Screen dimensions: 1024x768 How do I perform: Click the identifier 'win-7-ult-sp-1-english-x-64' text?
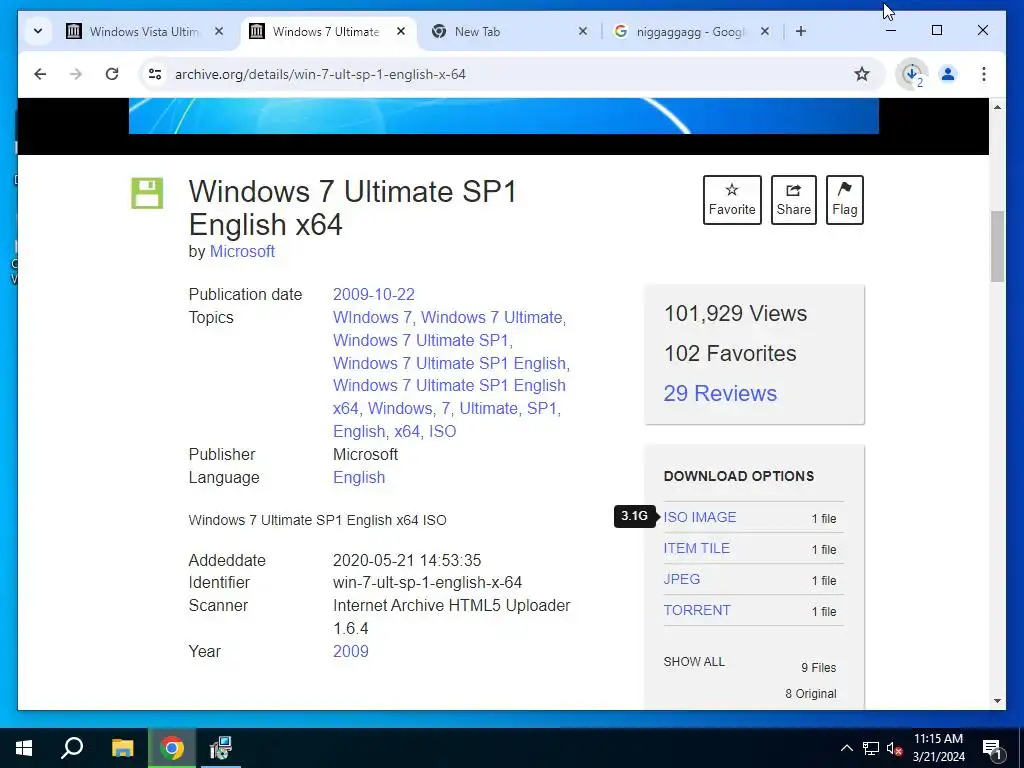[427, 583]
